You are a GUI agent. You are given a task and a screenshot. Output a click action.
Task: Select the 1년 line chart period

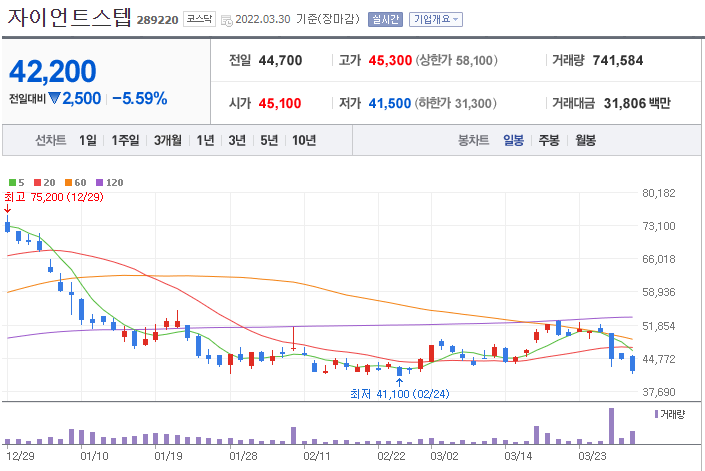coord(205,140)
